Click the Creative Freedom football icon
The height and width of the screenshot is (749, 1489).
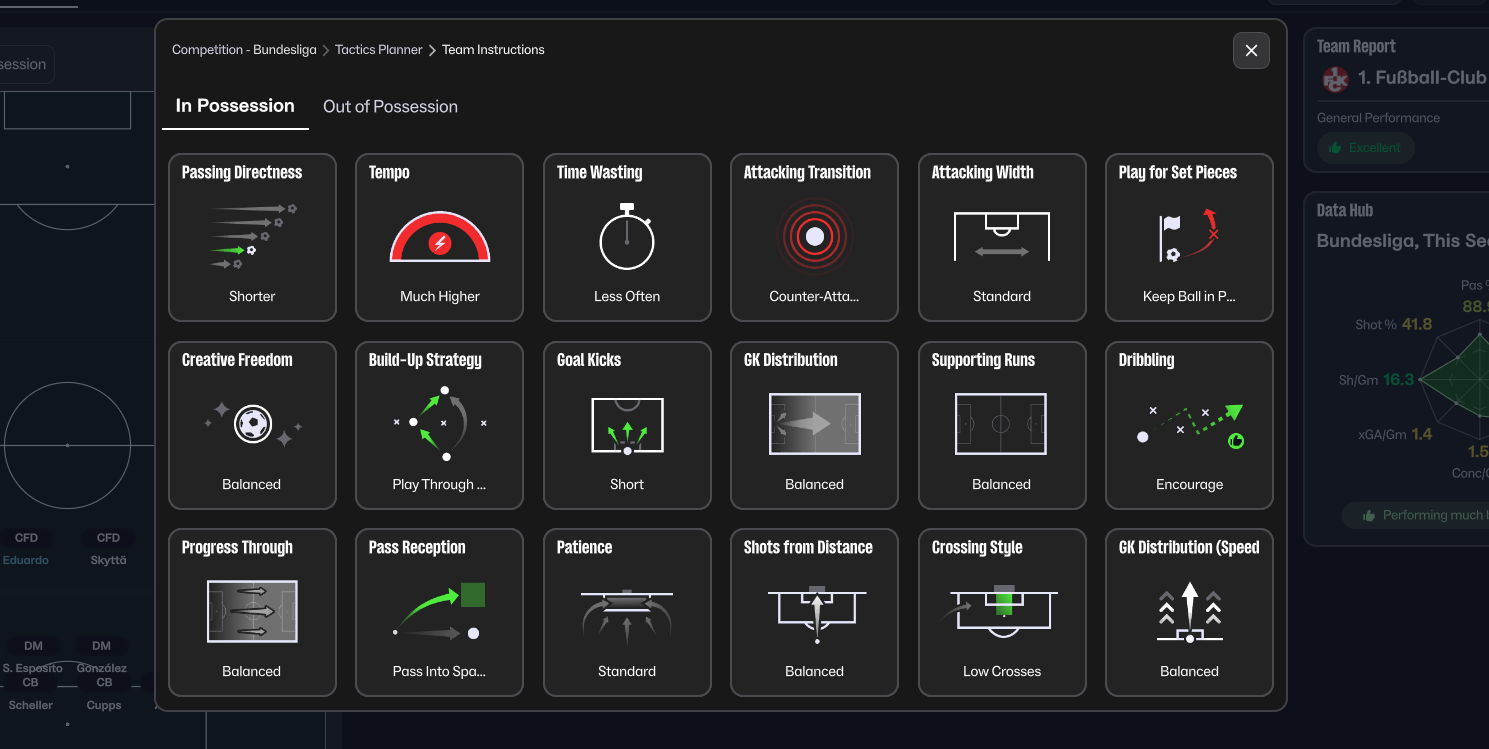(252, 425)
